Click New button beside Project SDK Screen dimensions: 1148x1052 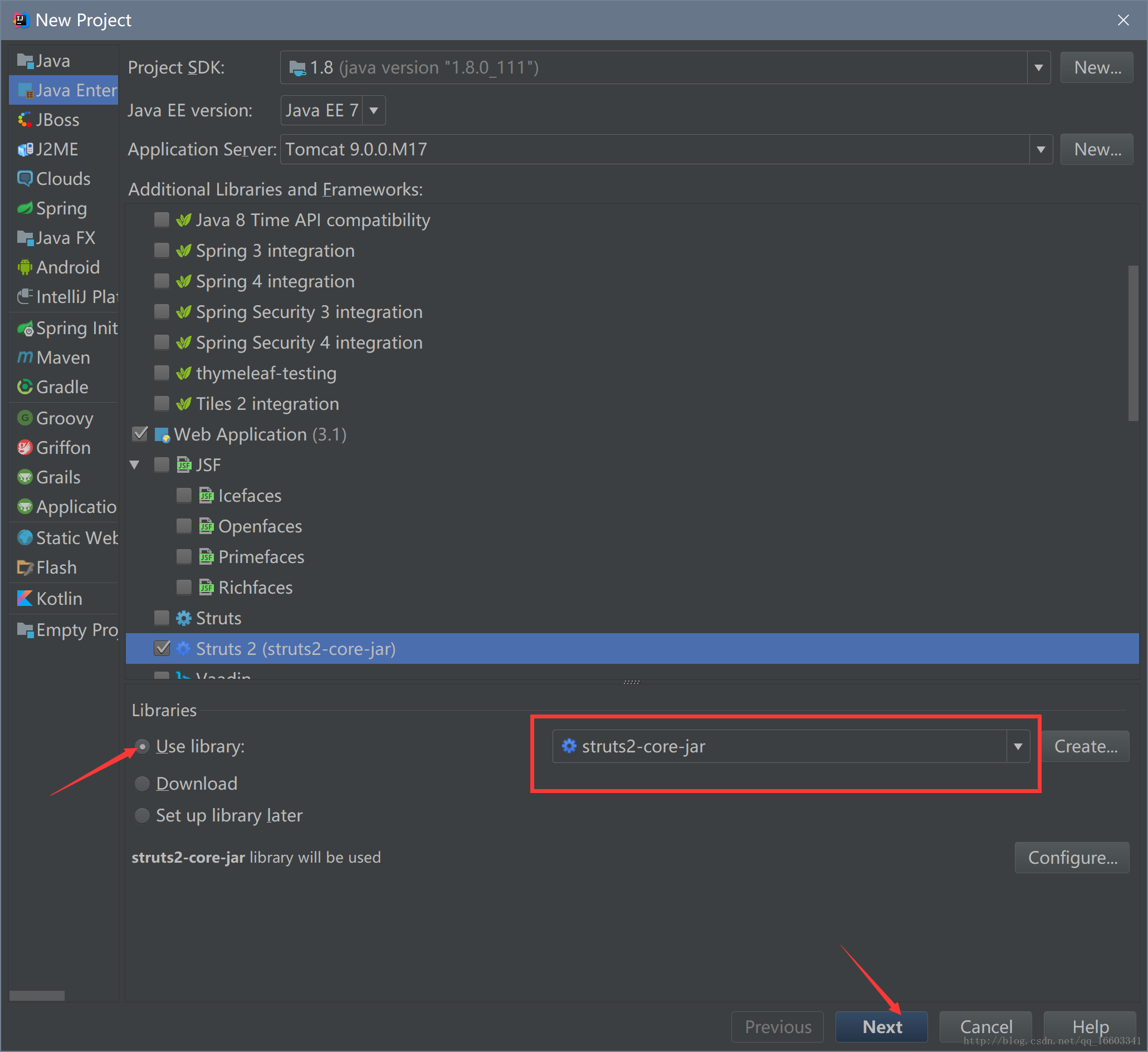click(x=1097, y=68)
